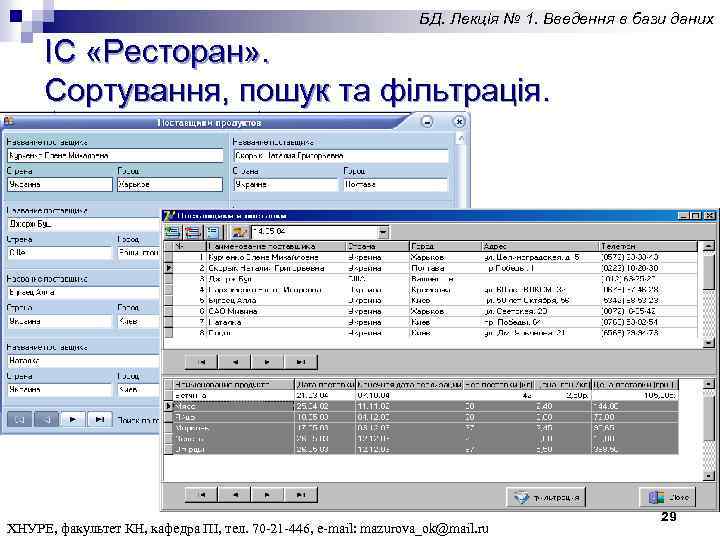This screenshot has height=540, width=720.
Task: Click last-record arrow in Поставщики продуктов window
Action: [x=100, y=419]
